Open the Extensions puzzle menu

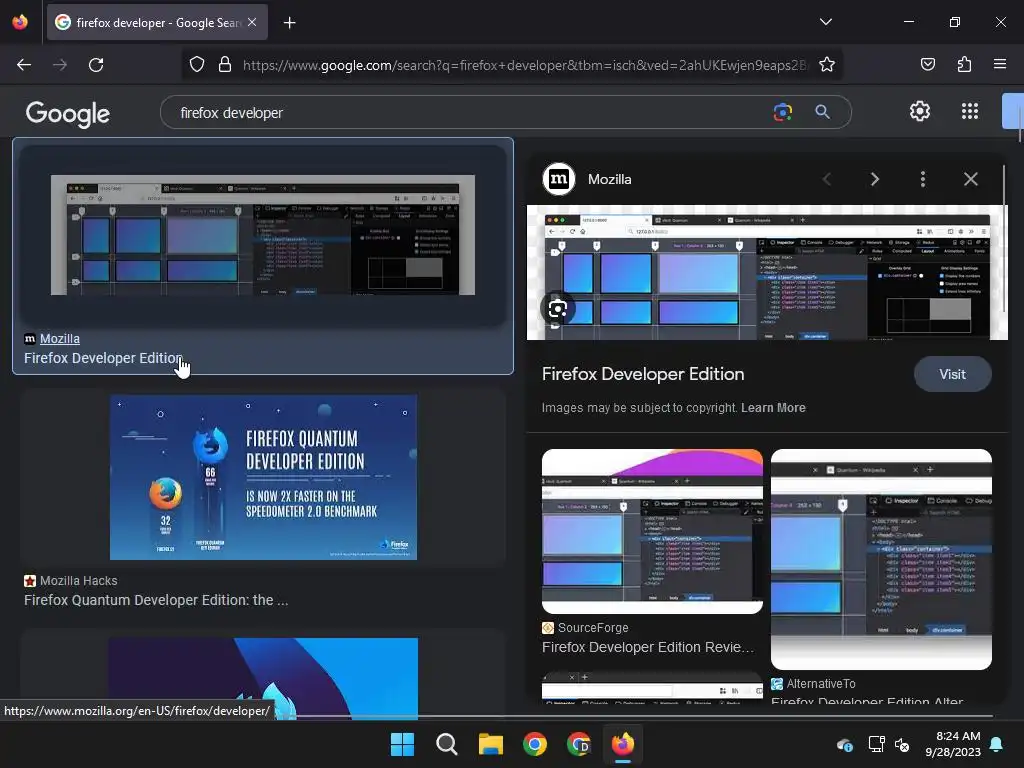coord(964,64)
